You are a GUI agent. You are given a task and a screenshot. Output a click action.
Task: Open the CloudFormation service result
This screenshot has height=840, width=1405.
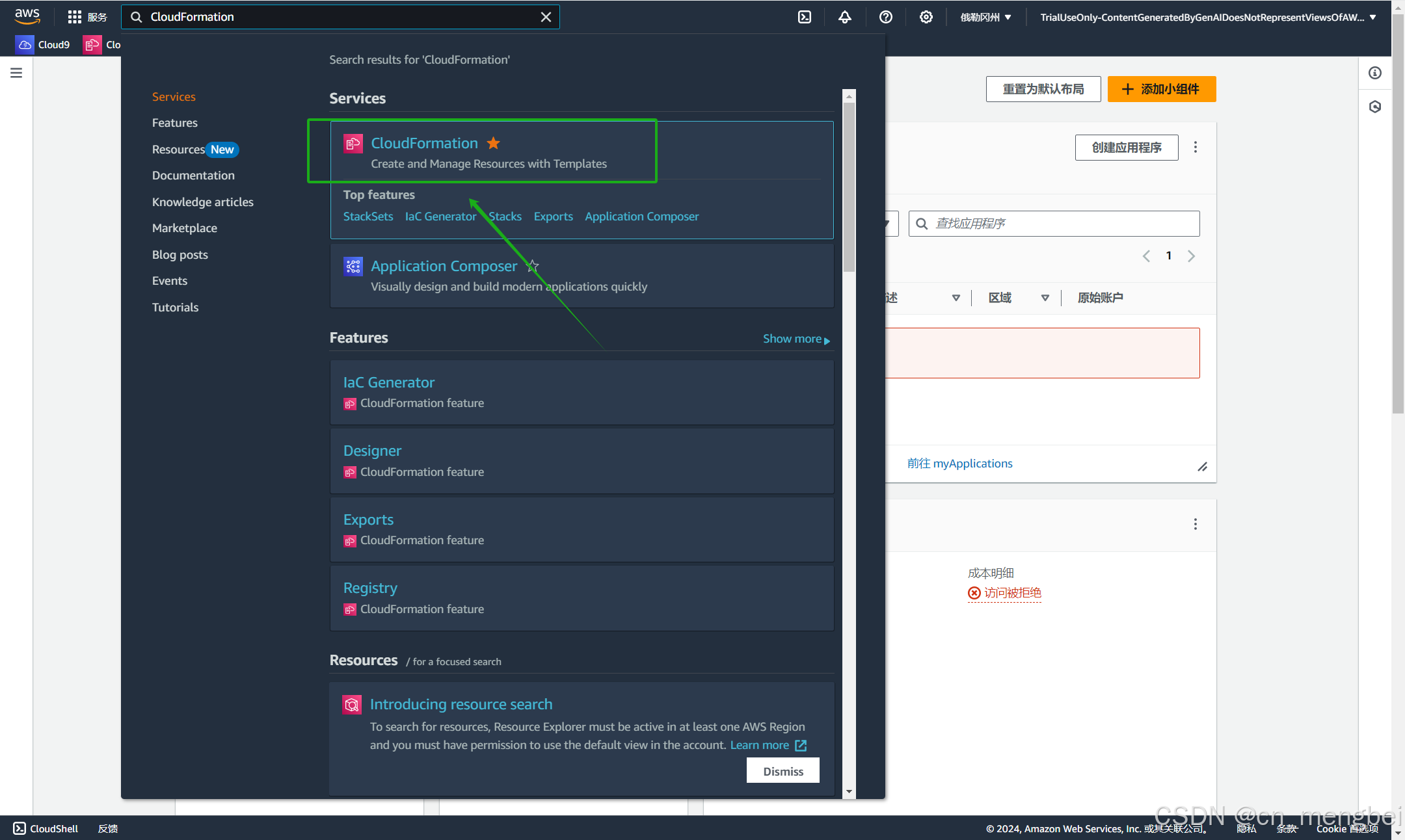click(x=424, y=143)
